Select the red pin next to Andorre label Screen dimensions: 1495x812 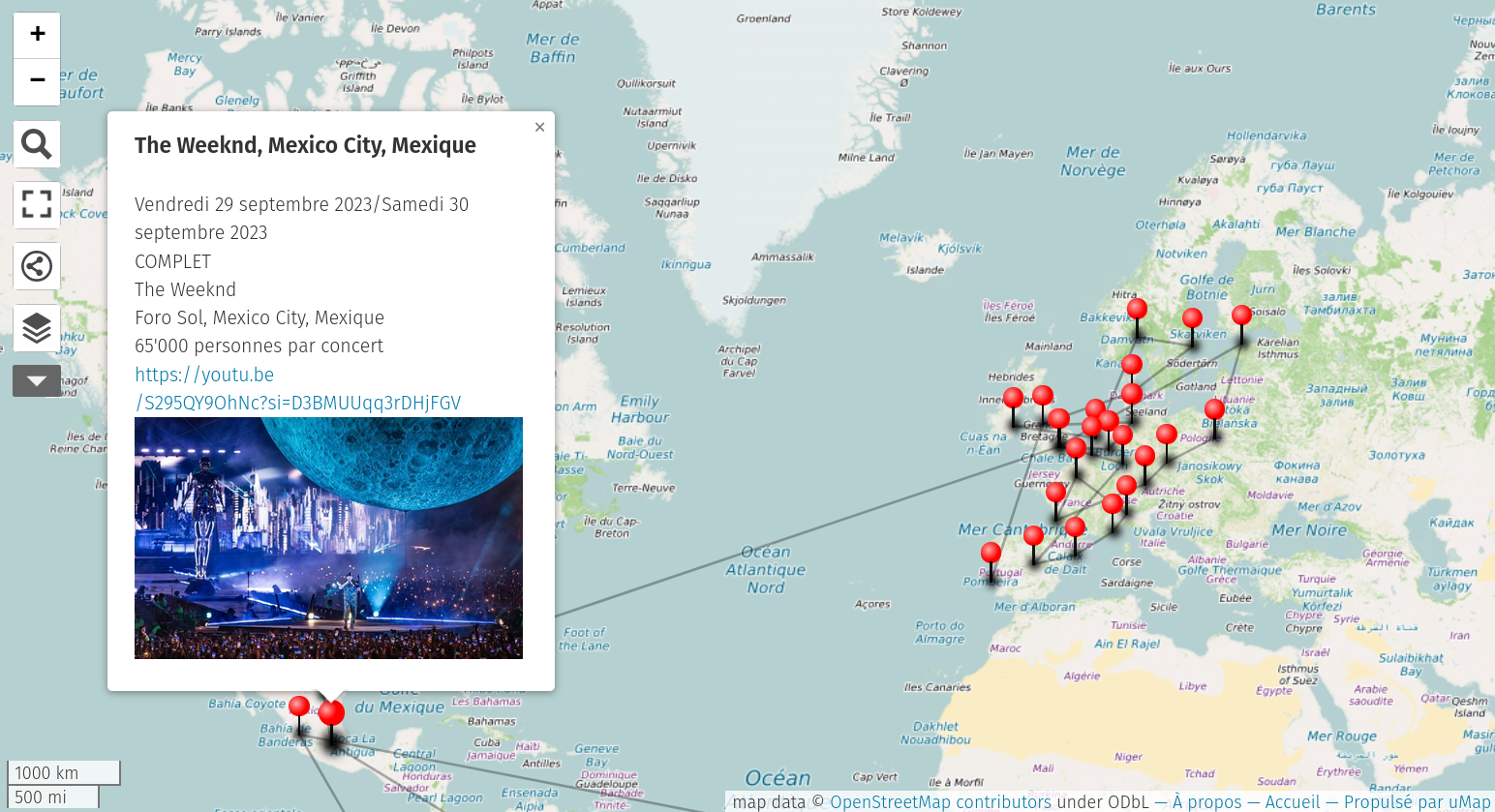(x=1075, y=528)
